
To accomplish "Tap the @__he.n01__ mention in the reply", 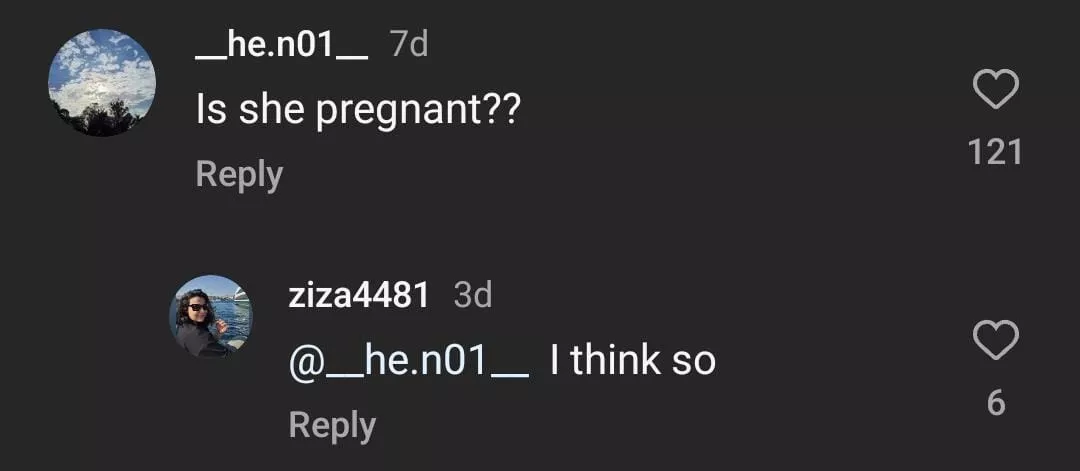I will [408, 360].
